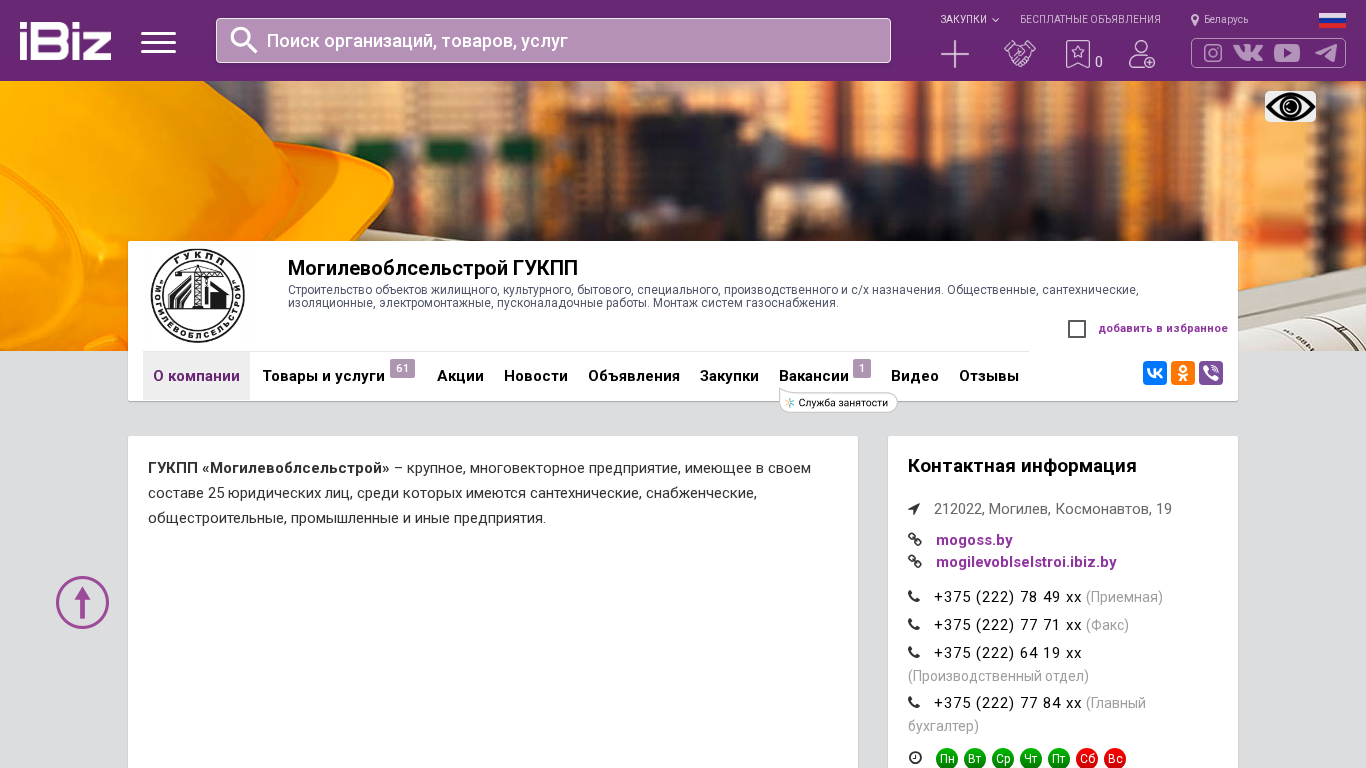Screen dimensions: 1366x768
Task: Open the Новости tab
Action: coord(536,376)
